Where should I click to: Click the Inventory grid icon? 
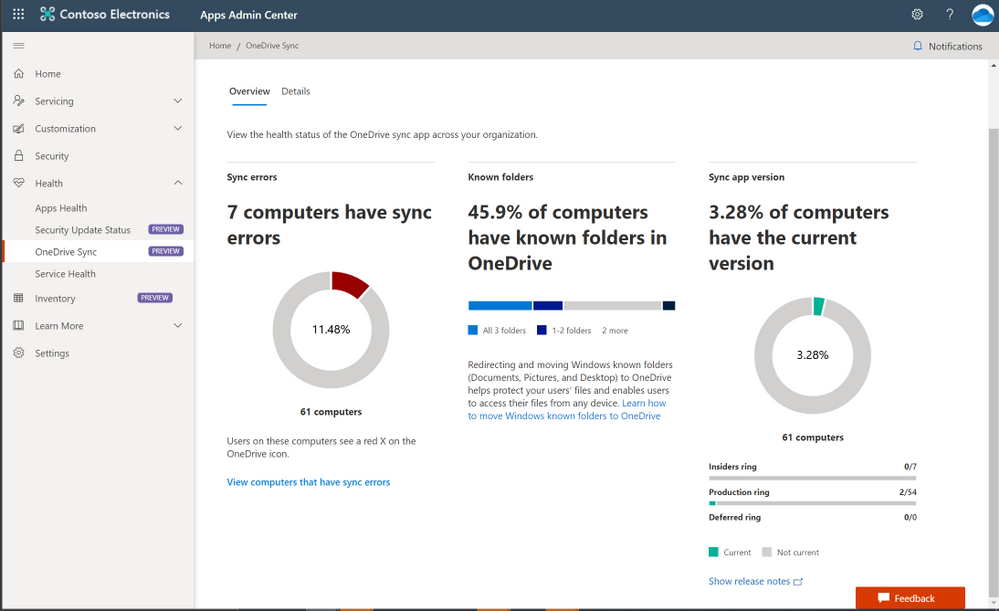click(18, 298)
